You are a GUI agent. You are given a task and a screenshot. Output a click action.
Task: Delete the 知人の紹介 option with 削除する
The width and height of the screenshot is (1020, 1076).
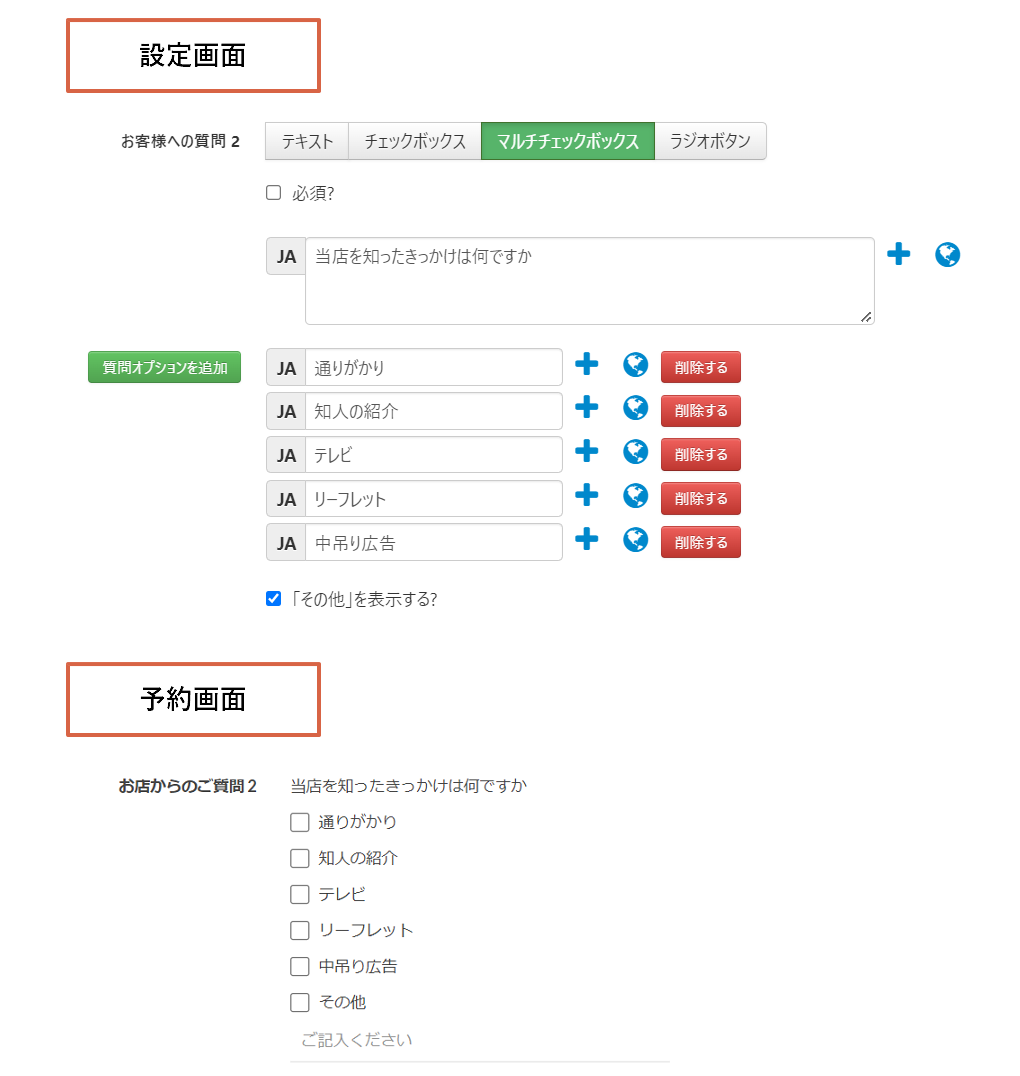(x=701, y=410)
